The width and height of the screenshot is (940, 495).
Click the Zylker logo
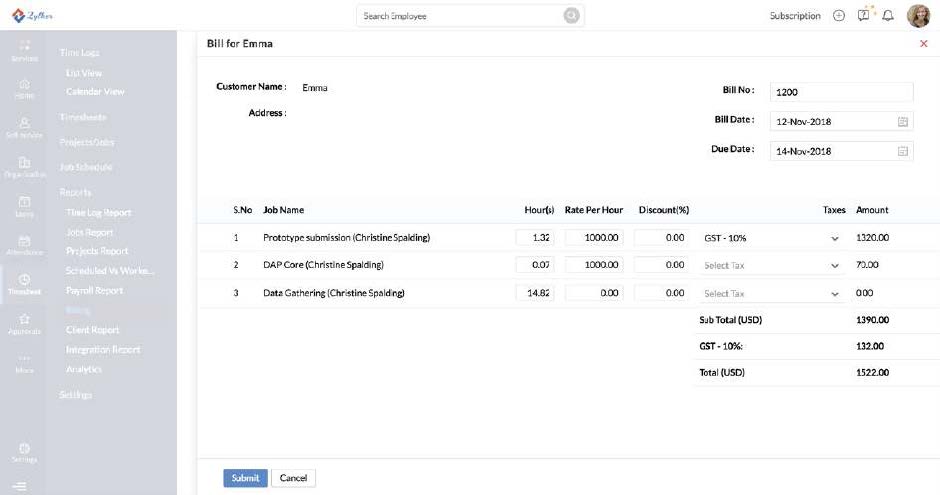(31, 16)
